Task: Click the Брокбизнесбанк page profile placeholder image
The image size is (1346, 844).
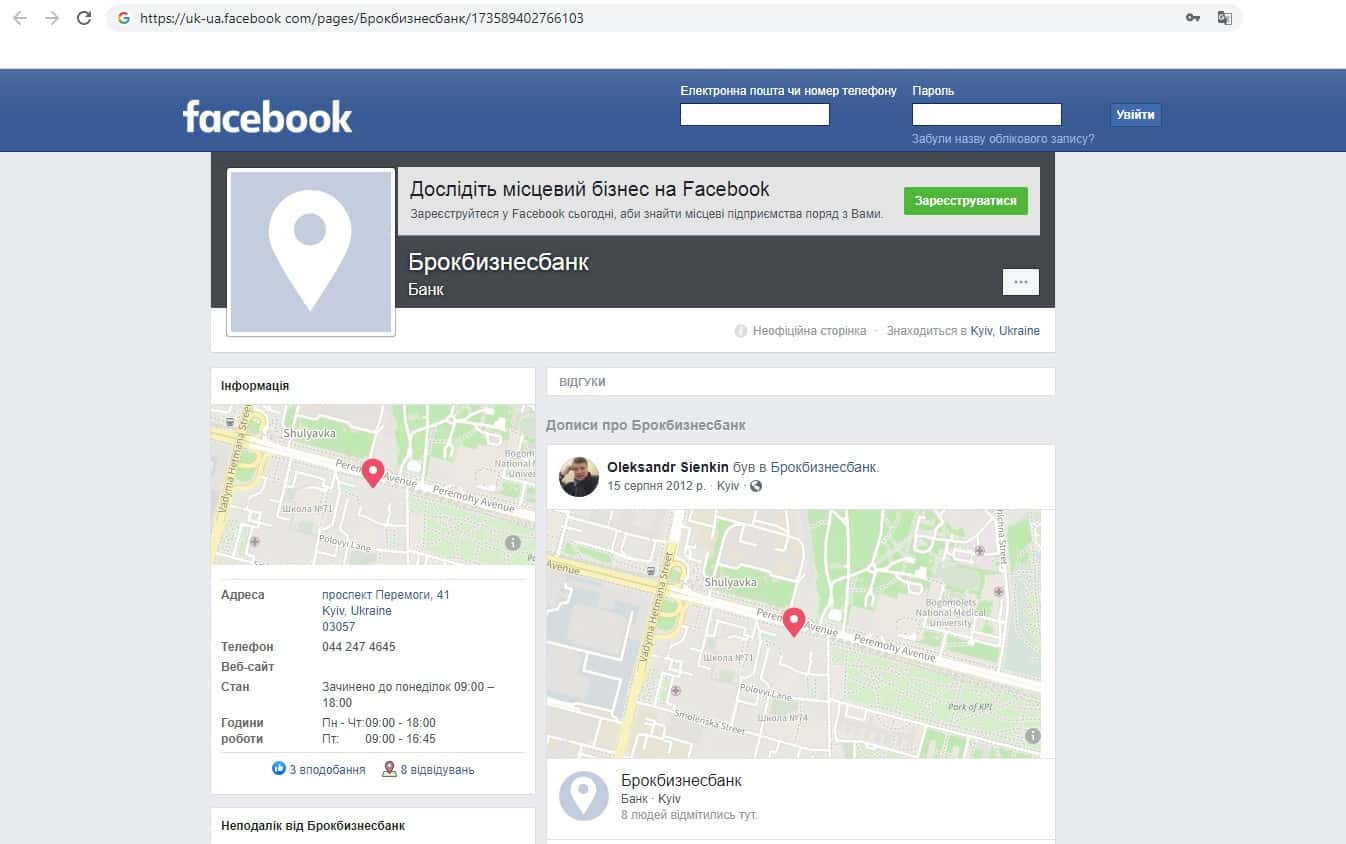Action: pos(310,251)
